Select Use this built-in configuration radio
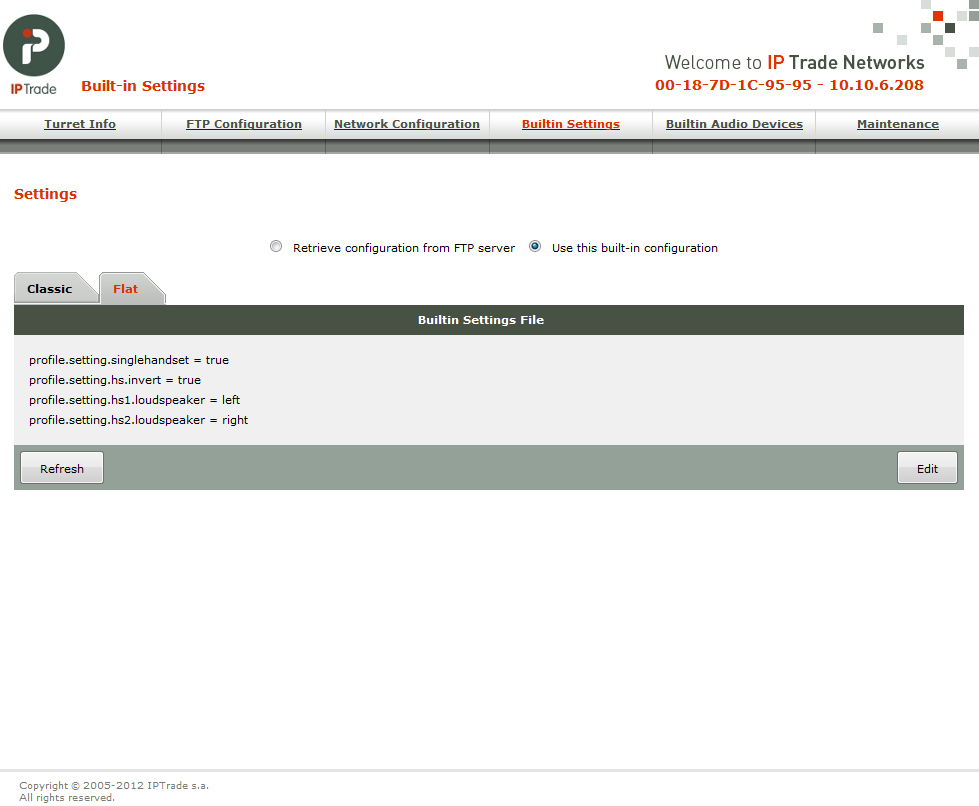Image resolution: width=979 pixels, height=806 pixels. click(535, 247)
